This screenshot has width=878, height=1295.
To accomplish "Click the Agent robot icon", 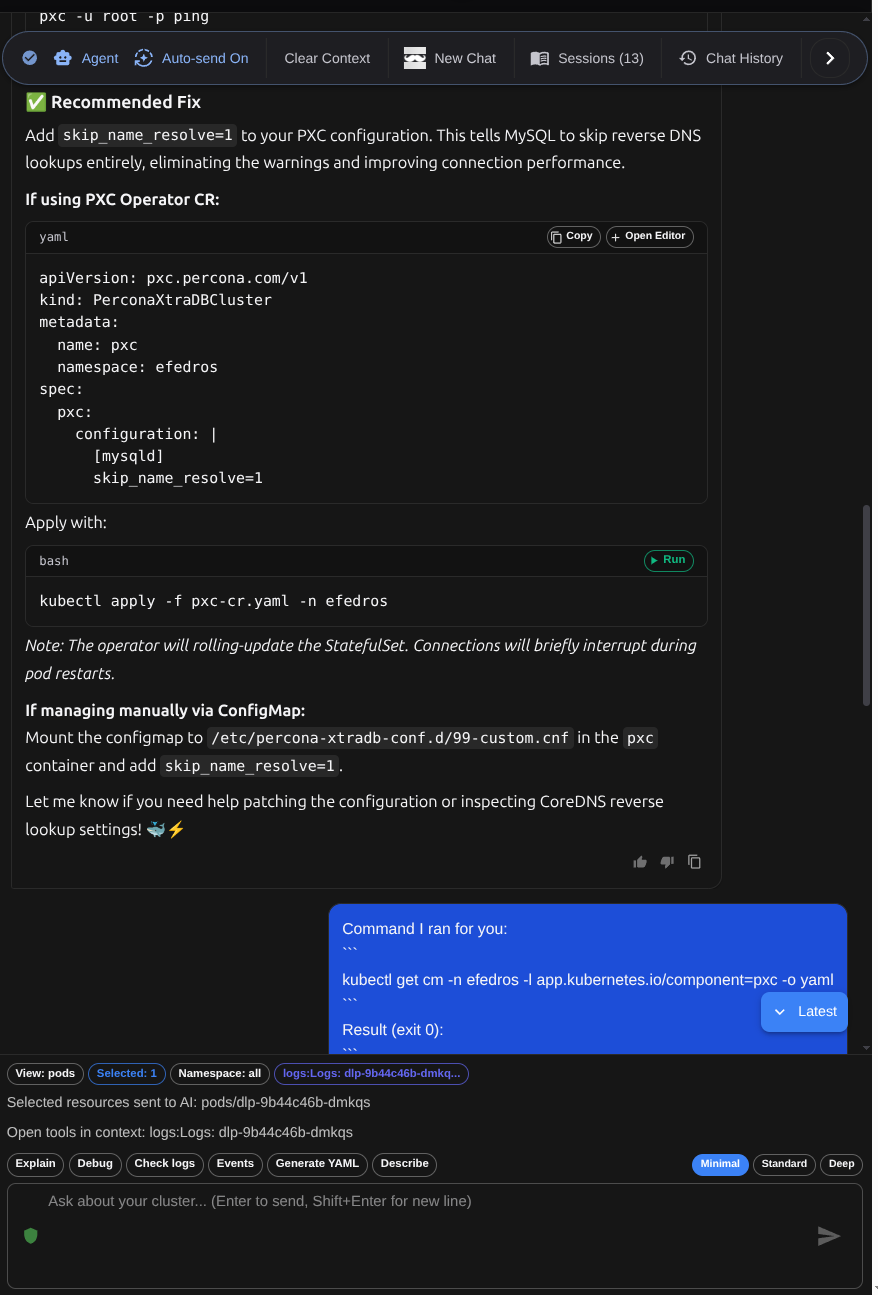I will 63,58.
